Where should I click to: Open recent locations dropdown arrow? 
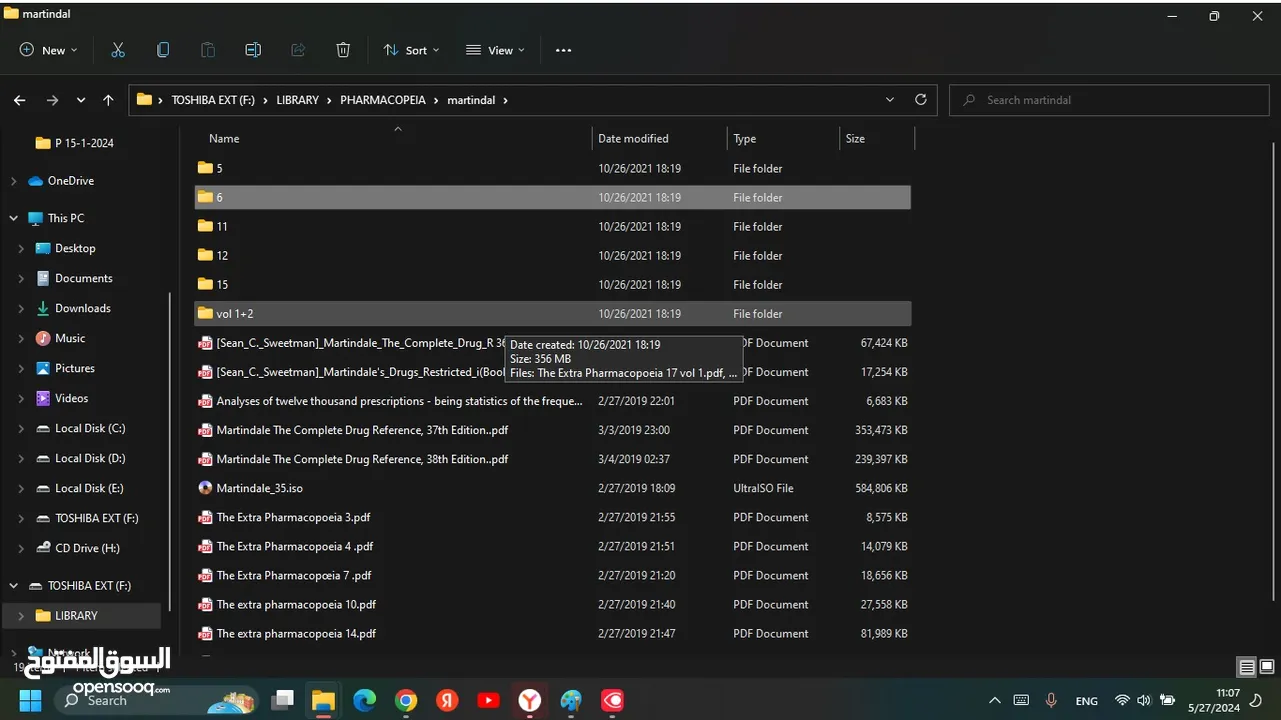point(81,100)
